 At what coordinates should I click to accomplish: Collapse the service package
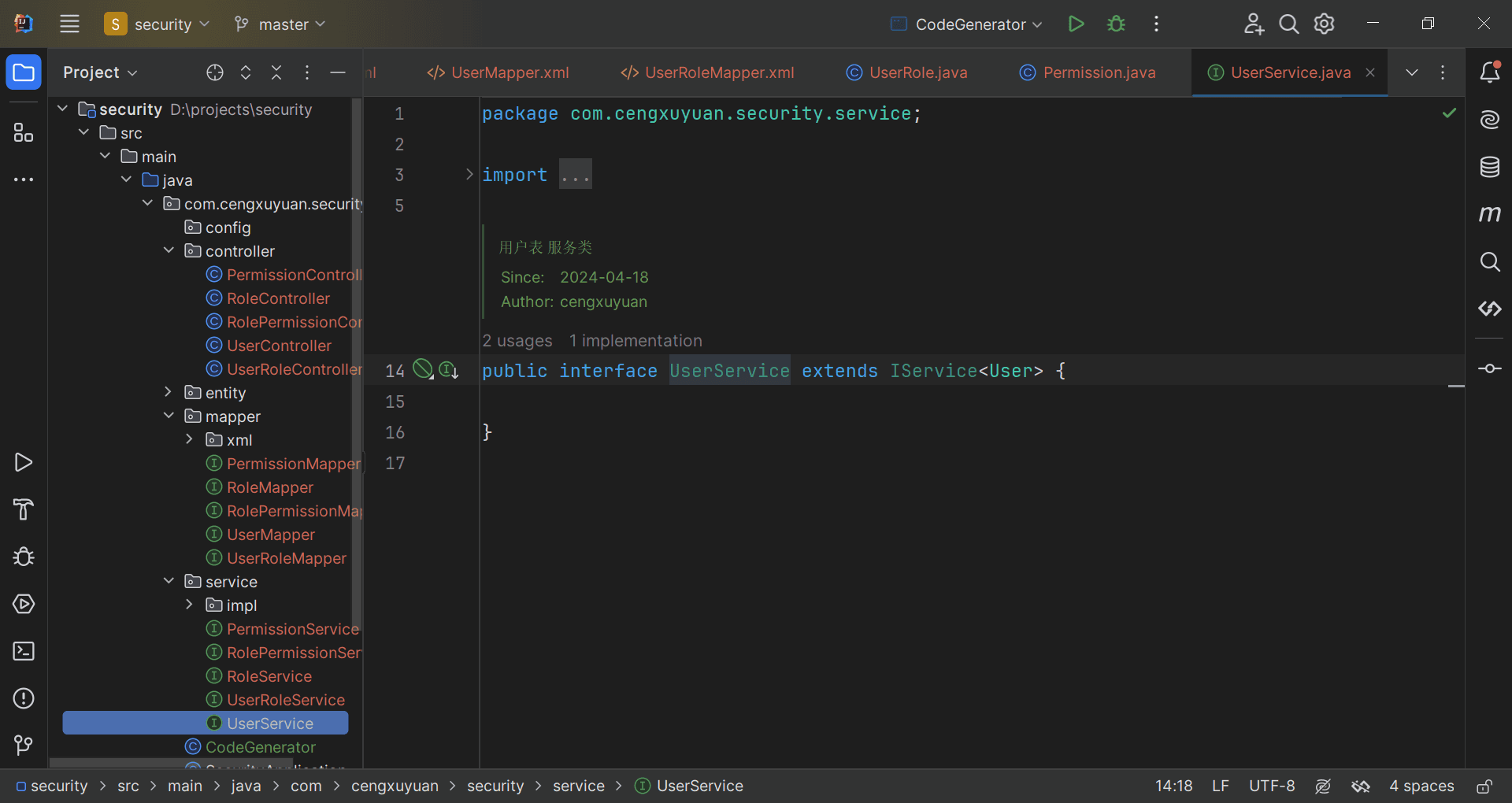[168, 581]
